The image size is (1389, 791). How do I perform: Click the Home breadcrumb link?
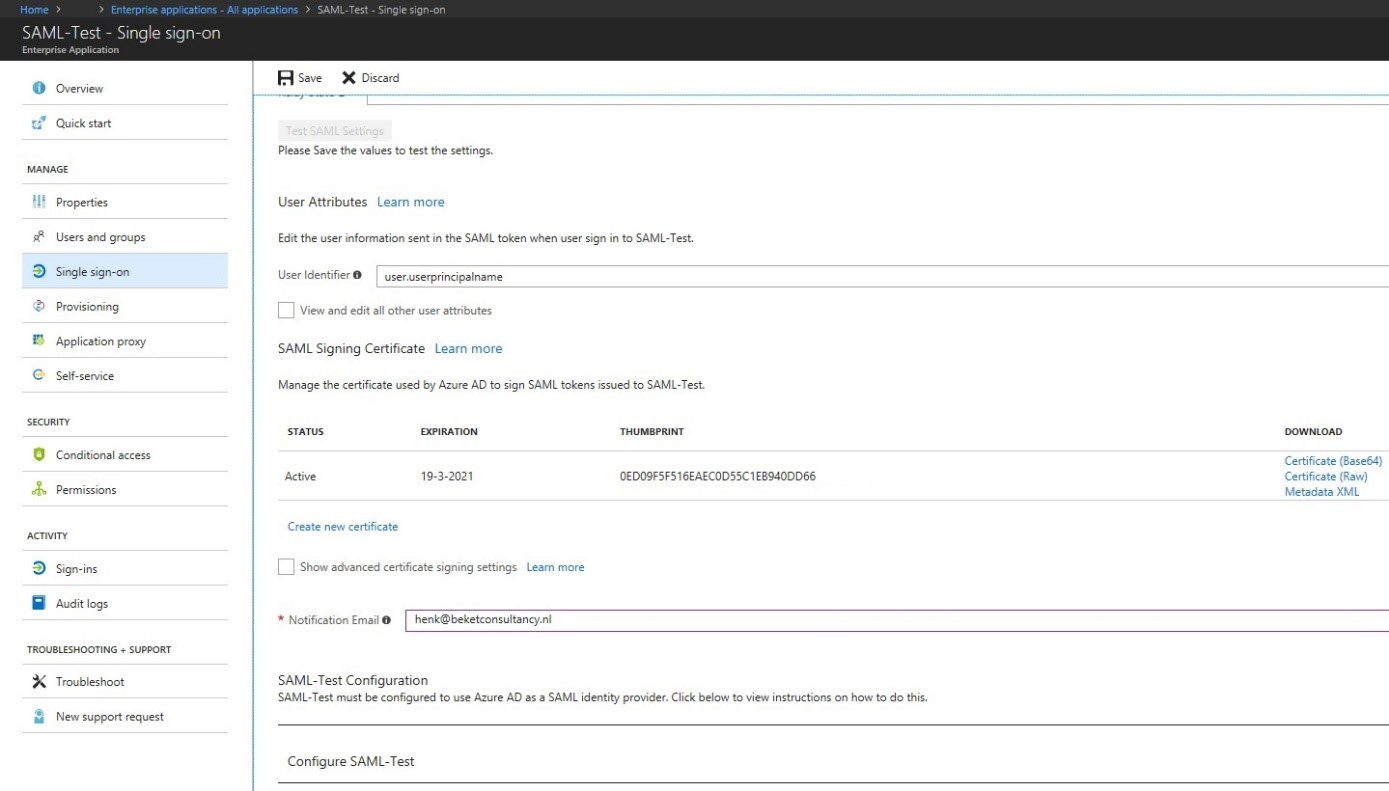pos(34,10)
